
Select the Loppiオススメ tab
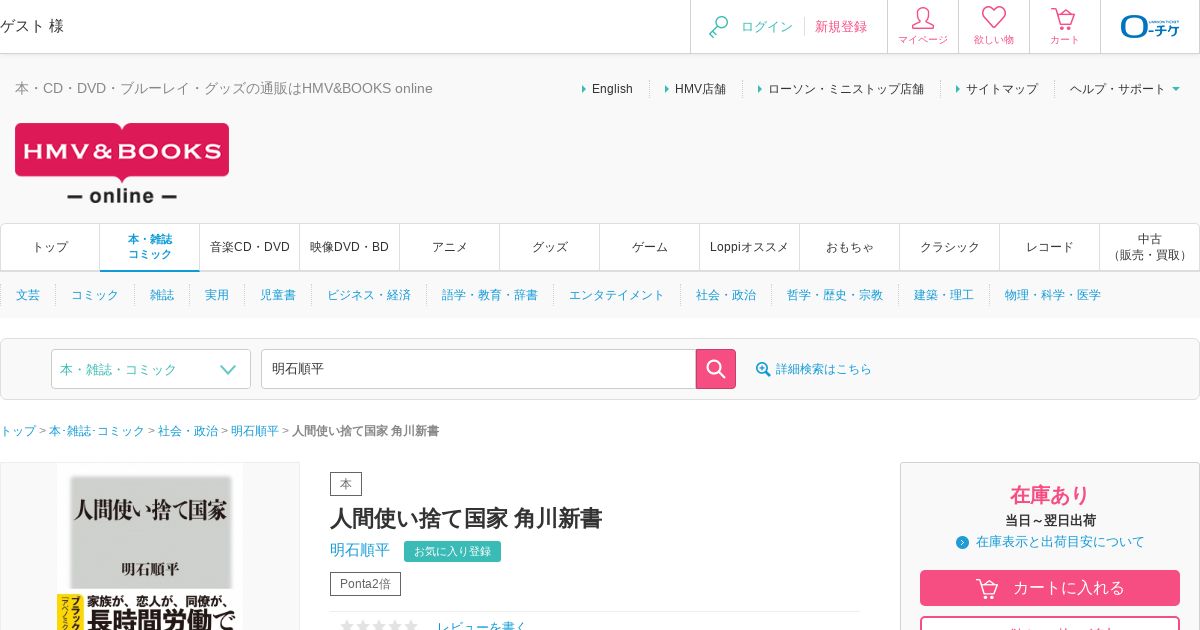pyautogui.click(x=750, y=247)
